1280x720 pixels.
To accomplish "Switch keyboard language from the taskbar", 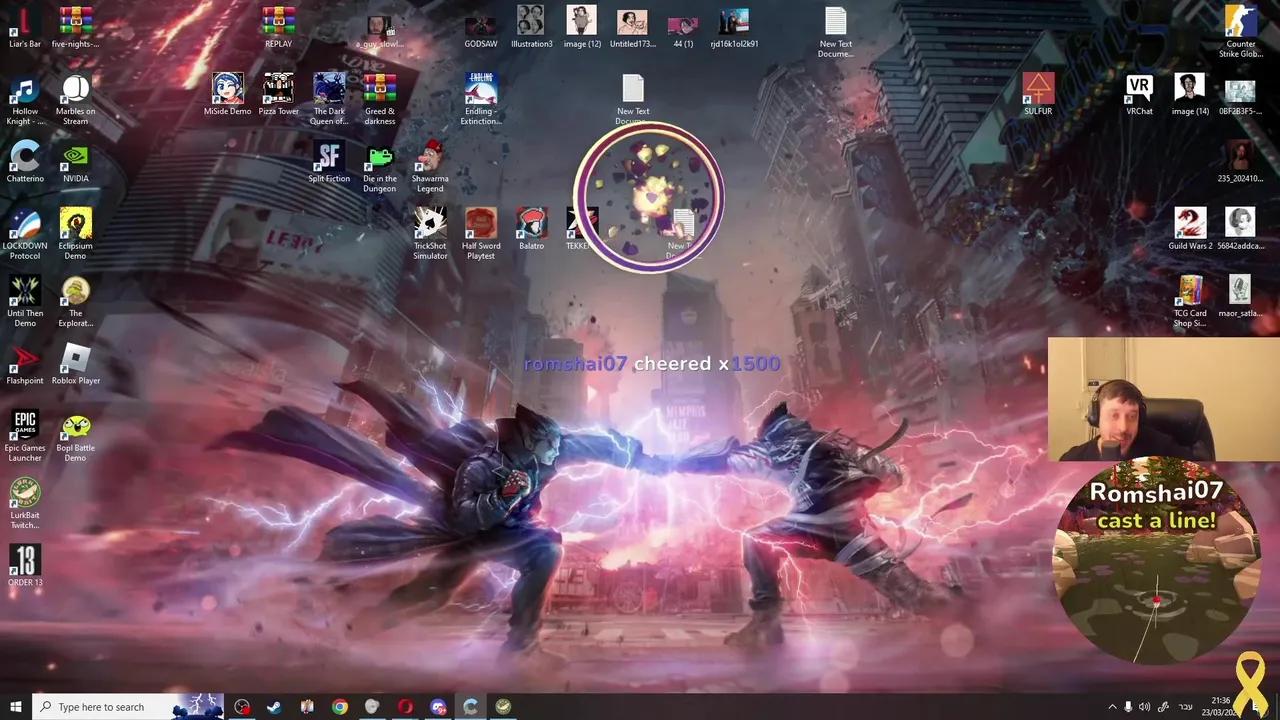I will coord(1185,706).
